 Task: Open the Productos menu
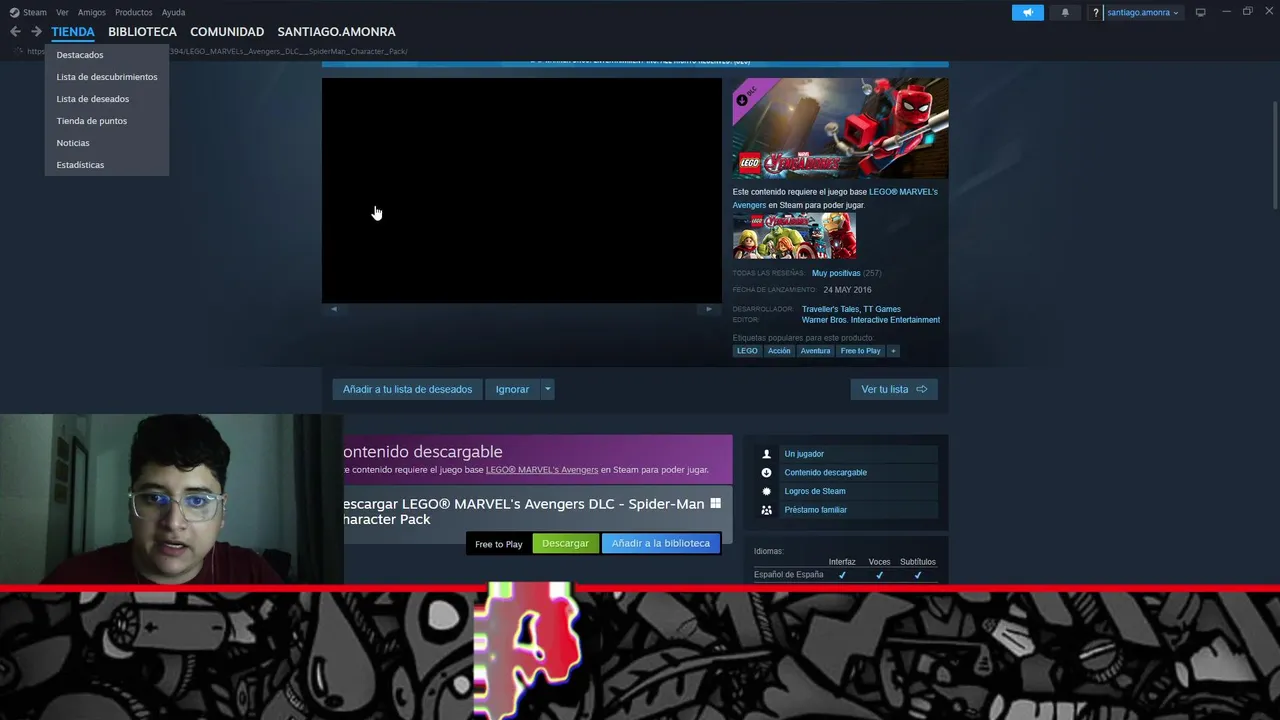click(133, 12)
